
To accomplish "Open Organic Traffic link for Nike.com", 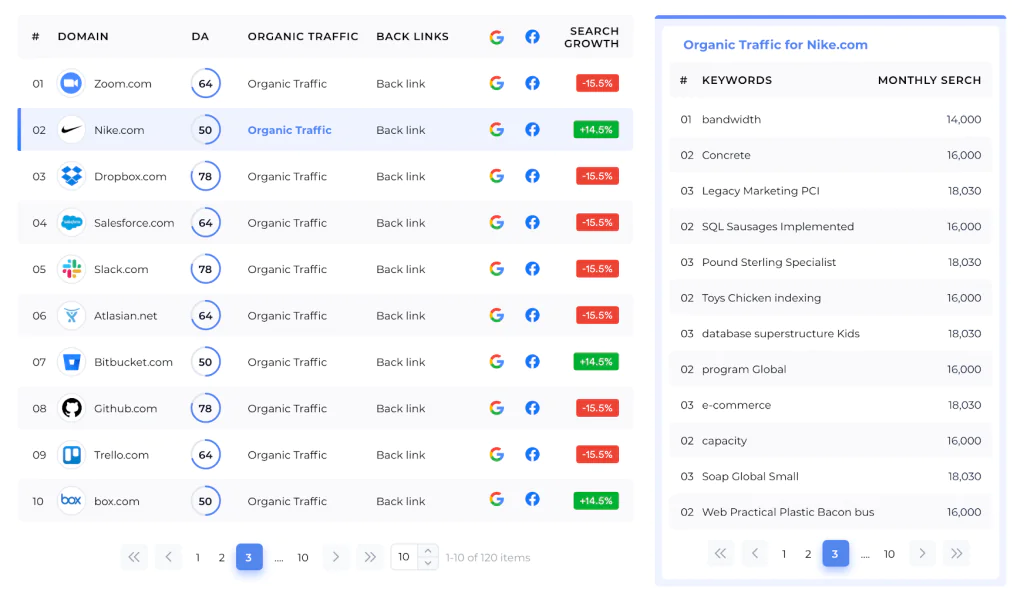I will pyautogui.click(x=289, y=130).
